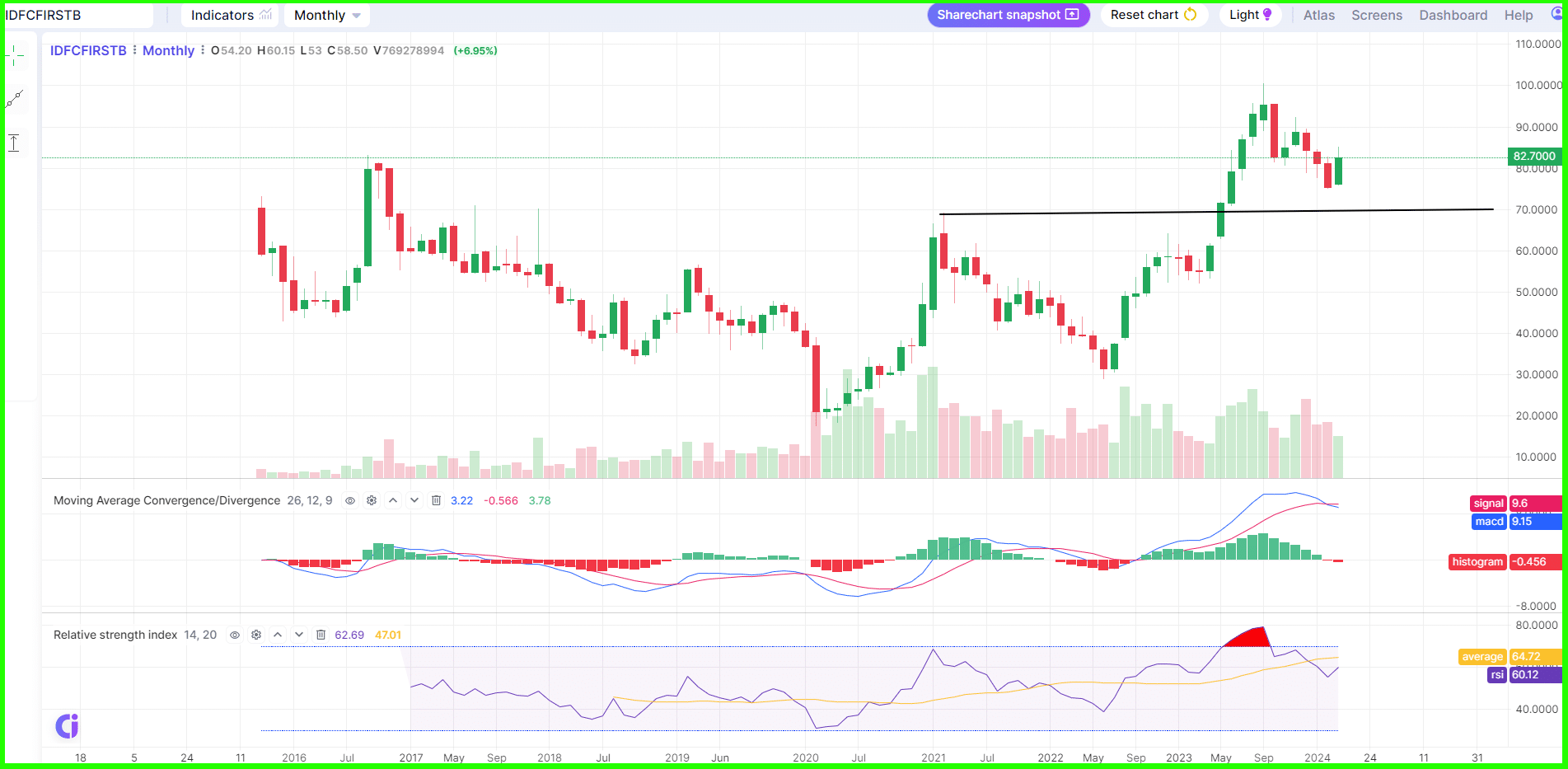Viewport: 1568px width, 769px height.
Task: Click the 2021 date axis label
Action: pos(934,757)
